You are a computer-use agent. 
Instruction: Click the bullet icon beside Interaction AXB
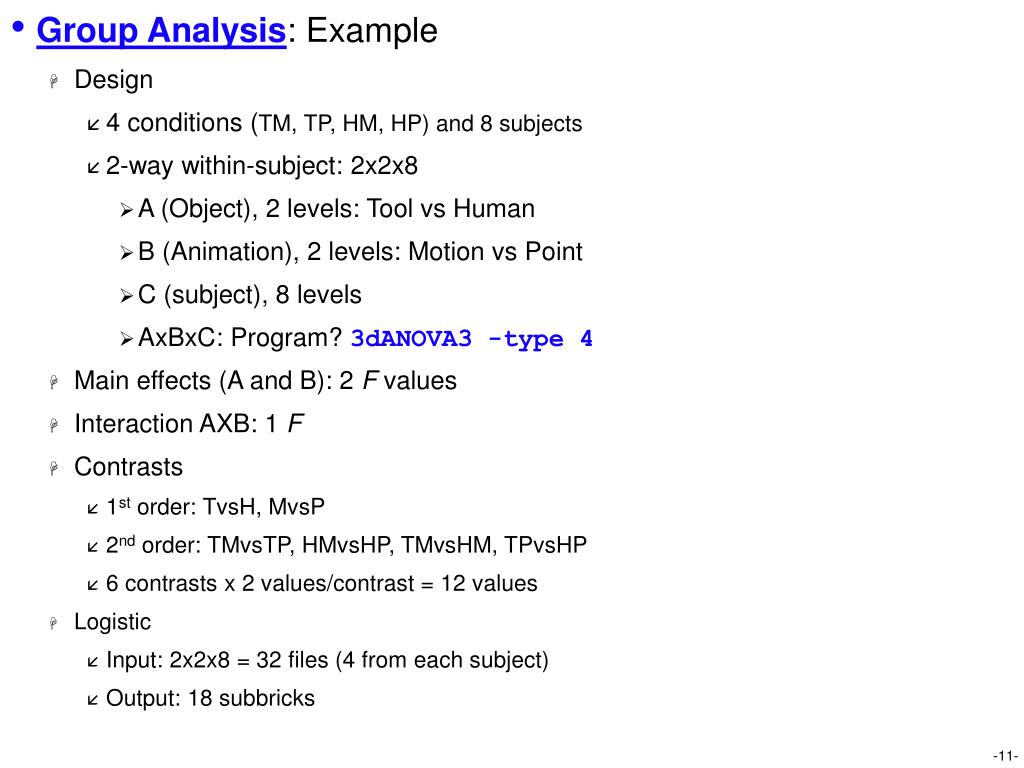(55, 425)
